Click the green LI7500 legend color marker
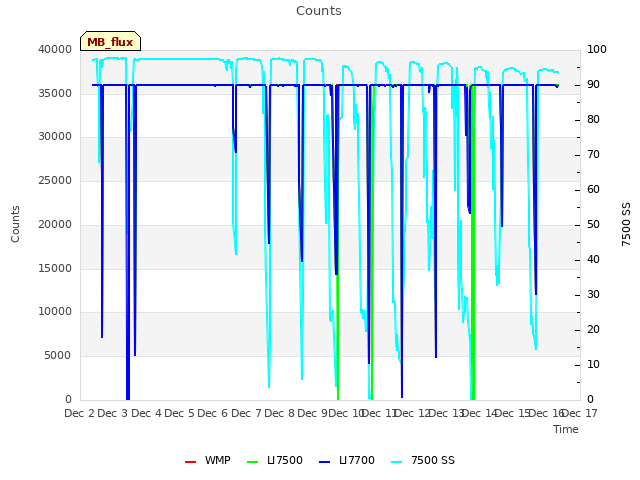Screen dimensions: 640x480 (253, 462)
